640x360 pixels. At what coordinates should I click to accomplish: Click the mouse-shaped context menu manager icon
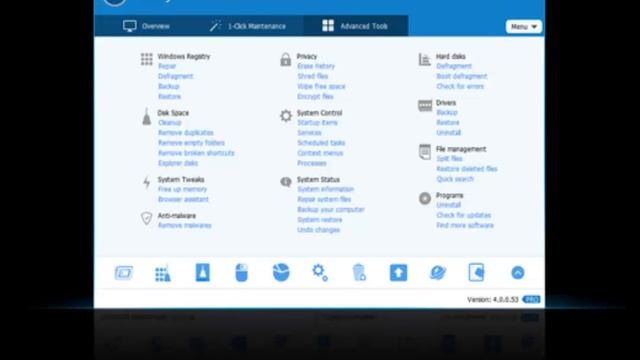(x=242, y=273)
